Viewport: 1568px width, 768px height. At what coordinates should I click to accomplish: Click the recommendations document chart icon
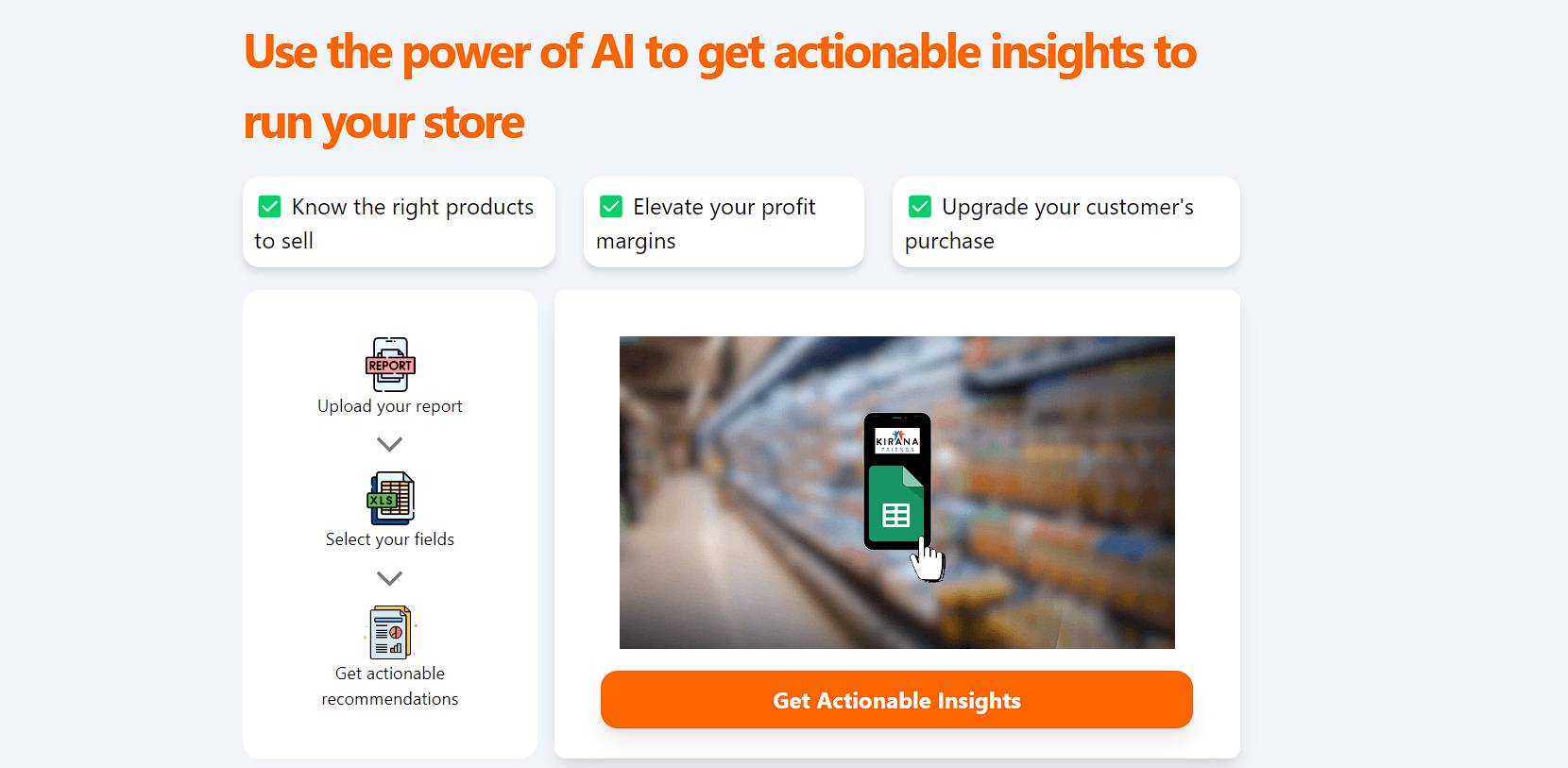[390, 632]
